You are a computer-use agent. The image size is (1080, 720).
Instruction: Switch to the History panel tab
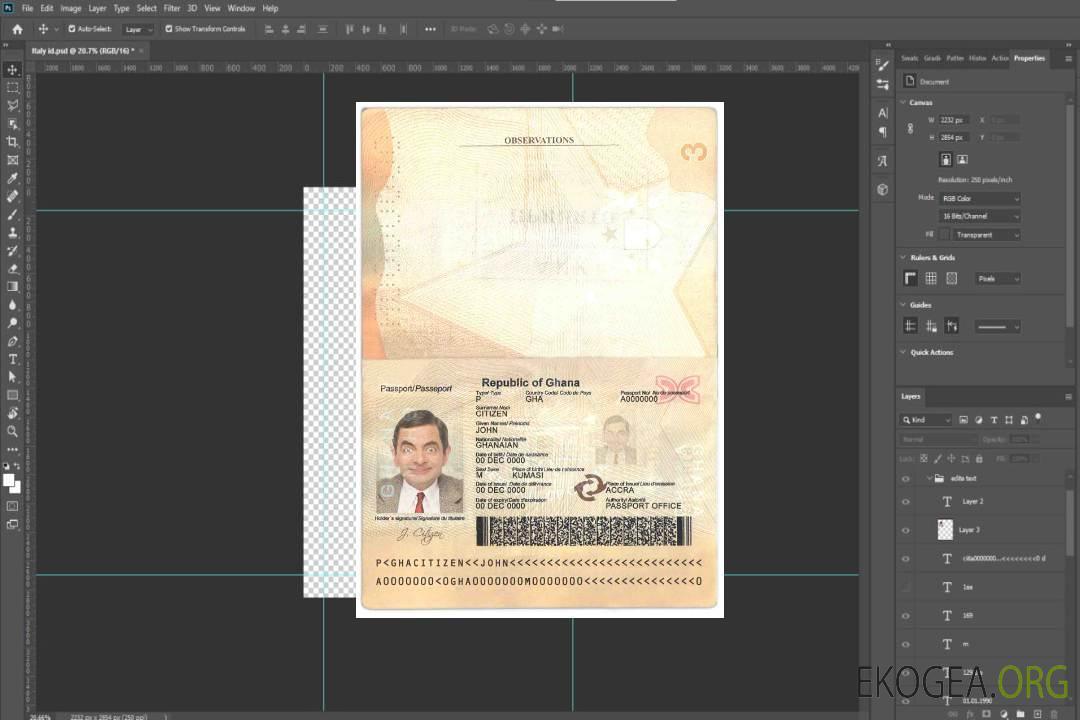(977, 59)
